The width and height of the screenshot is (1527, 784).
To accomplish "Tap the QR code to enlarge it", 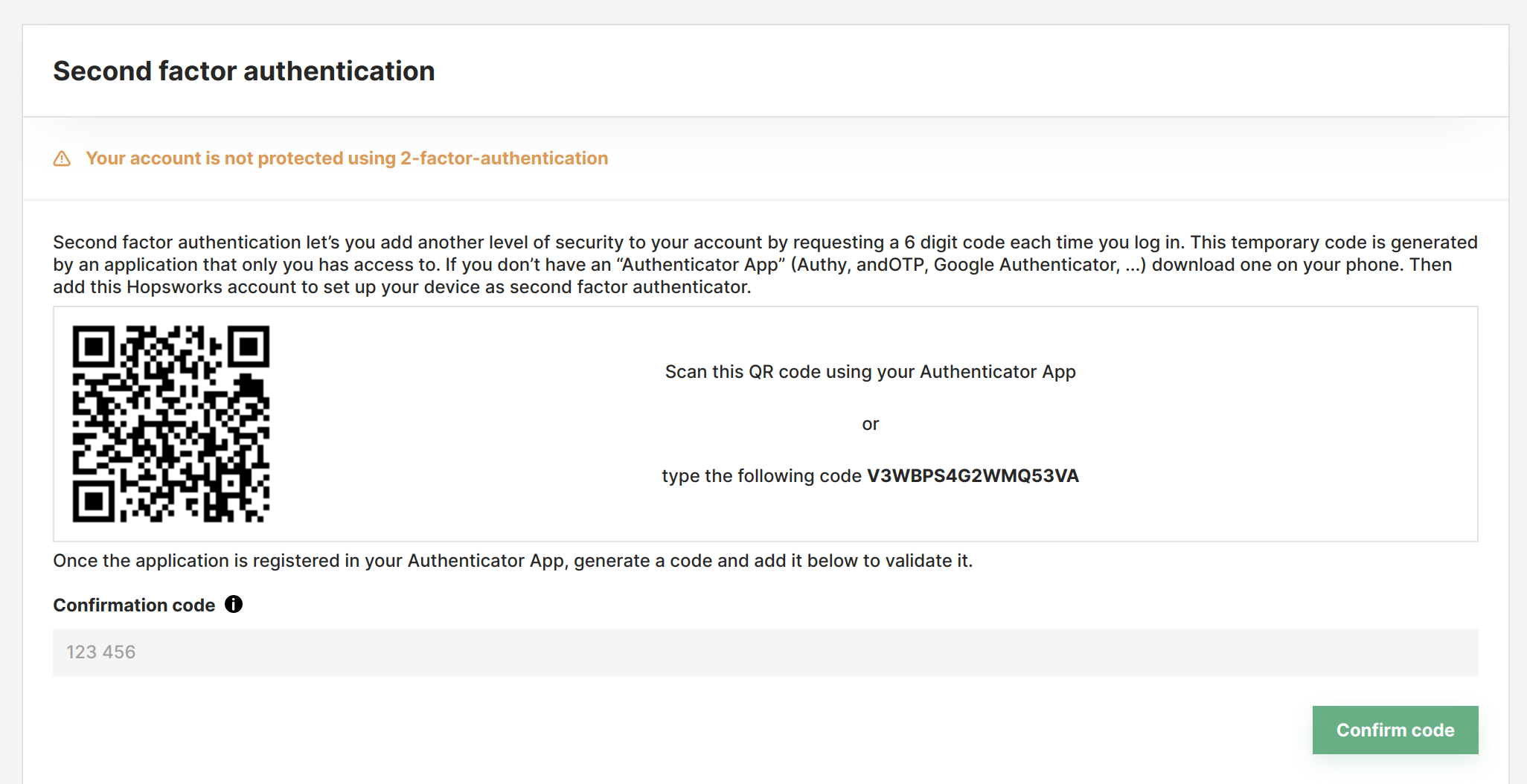I will click(x=170, y=423).
